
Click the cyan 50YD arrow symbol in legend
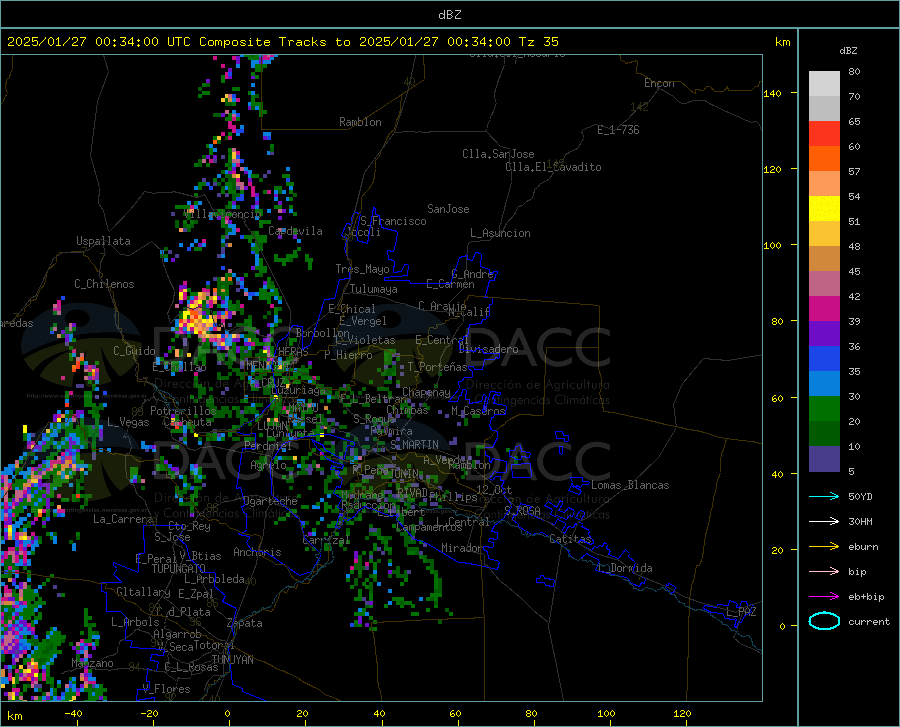coord(824,496)
